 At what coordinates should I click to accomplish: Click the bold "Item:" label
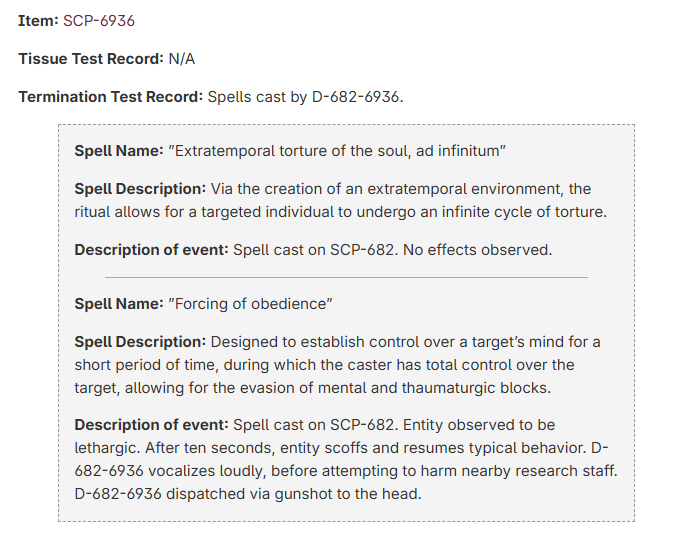pyautogui.click(x=38, y=20)
